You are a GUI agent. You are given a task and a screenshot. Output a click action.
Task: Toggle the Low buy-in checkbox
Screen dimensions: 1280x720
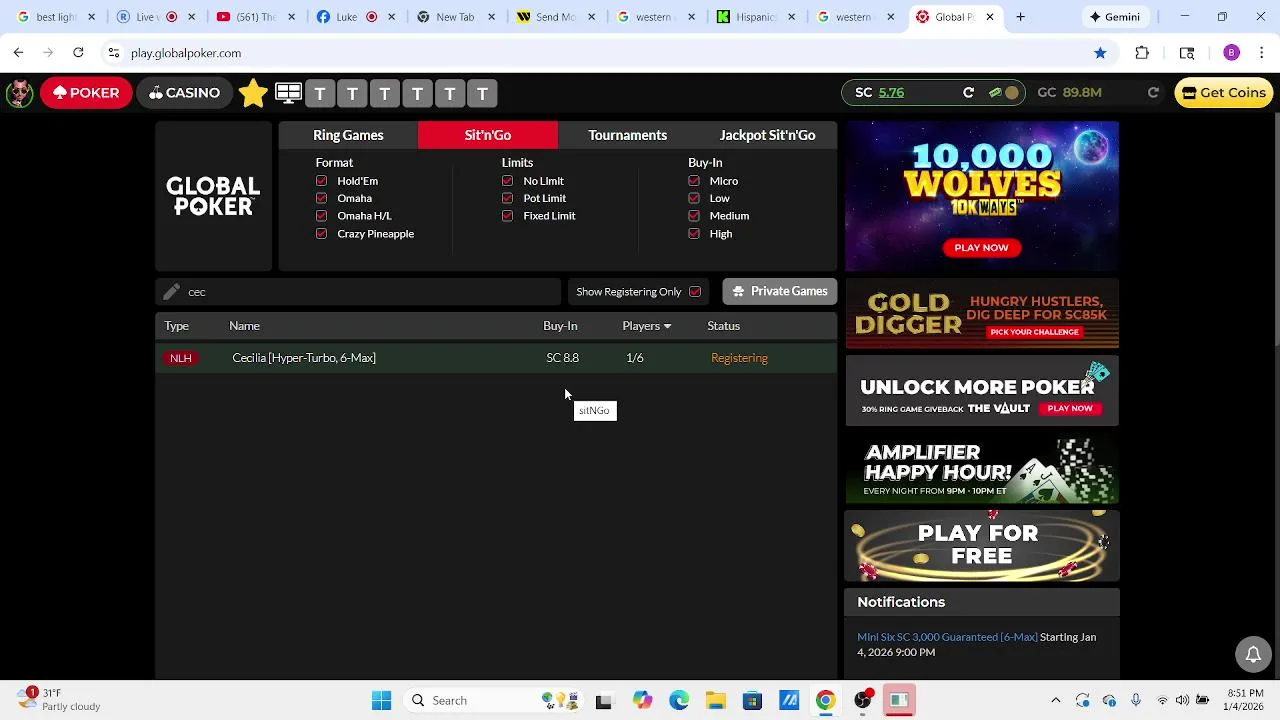click(x=694, y=198)
